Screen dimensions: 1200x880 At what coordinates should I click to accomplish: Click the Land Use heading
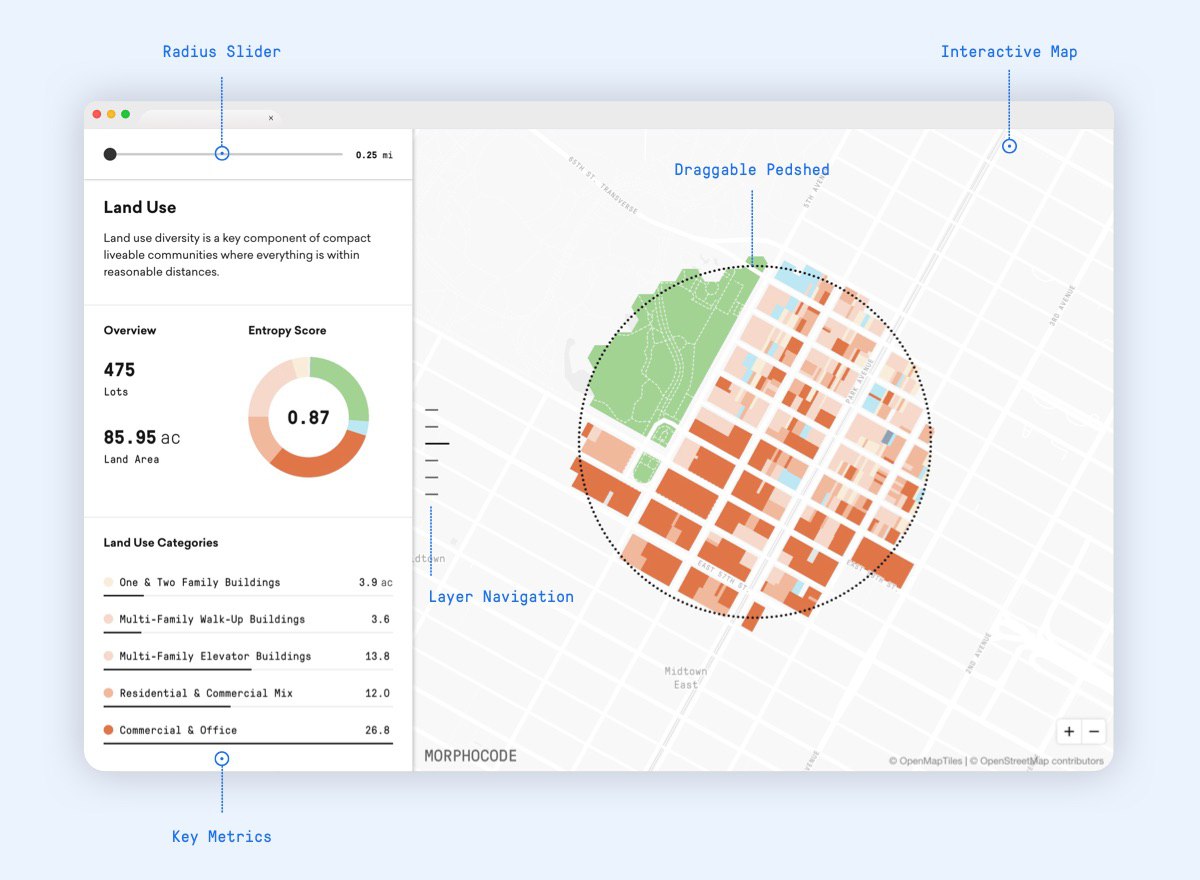140,208
